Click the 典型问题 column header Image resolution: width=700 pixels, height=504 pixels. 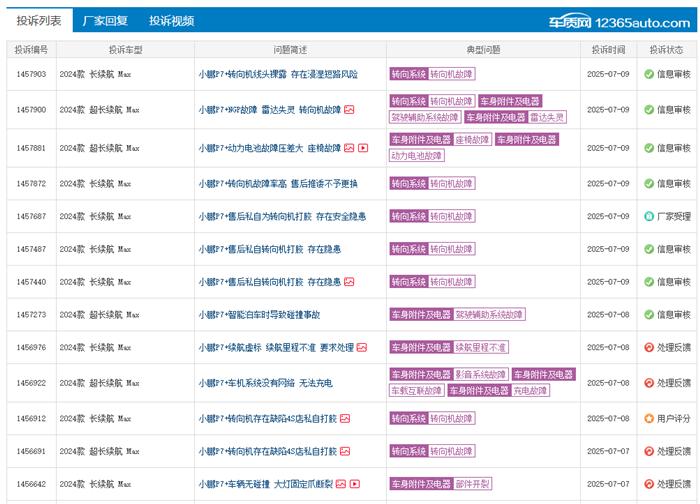click(x=483, y=50)
